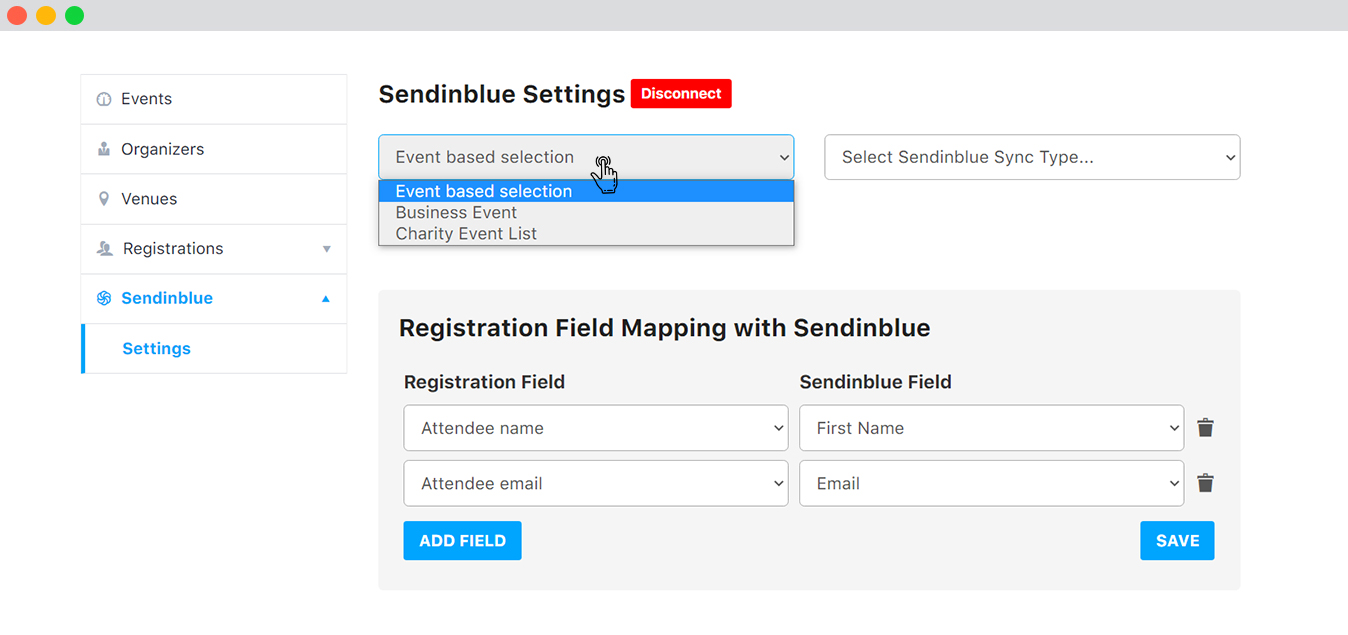Collapse the Sendinblue submenu arrow
This screenshot has width=1348, height=635.
(326, 298)
